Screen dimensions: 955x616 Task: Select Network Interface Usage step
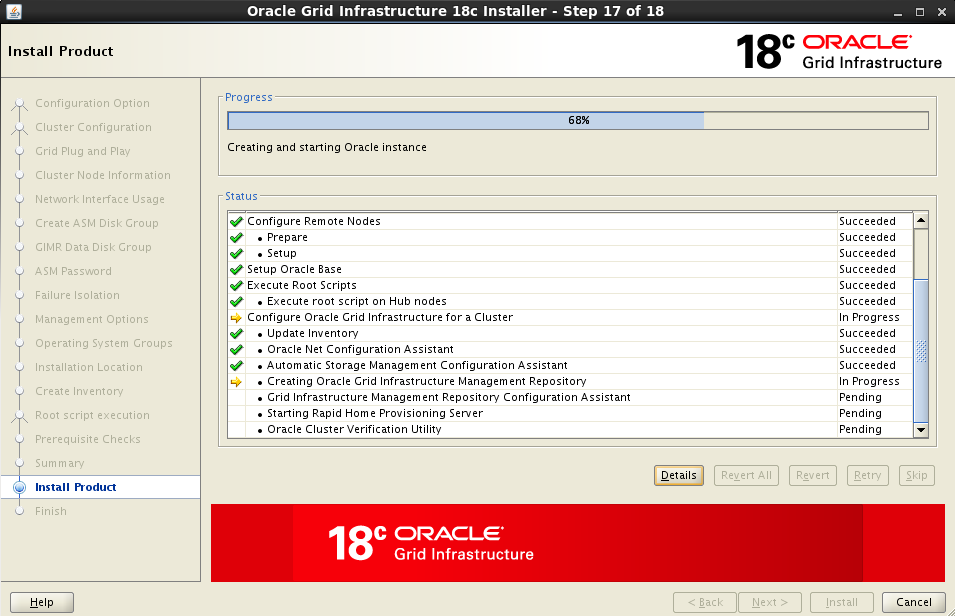click(100, 199)
